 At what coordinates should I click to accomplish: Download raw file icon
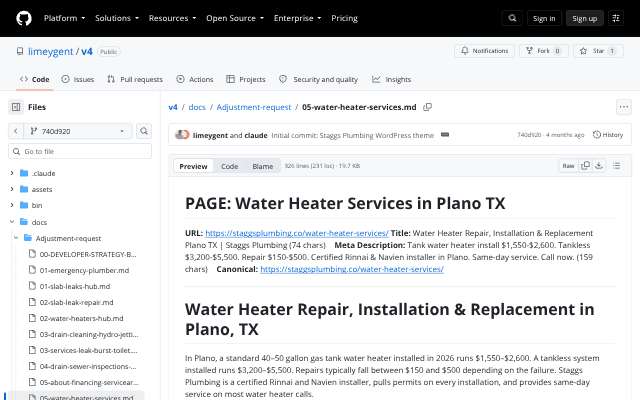click(599, 166)
